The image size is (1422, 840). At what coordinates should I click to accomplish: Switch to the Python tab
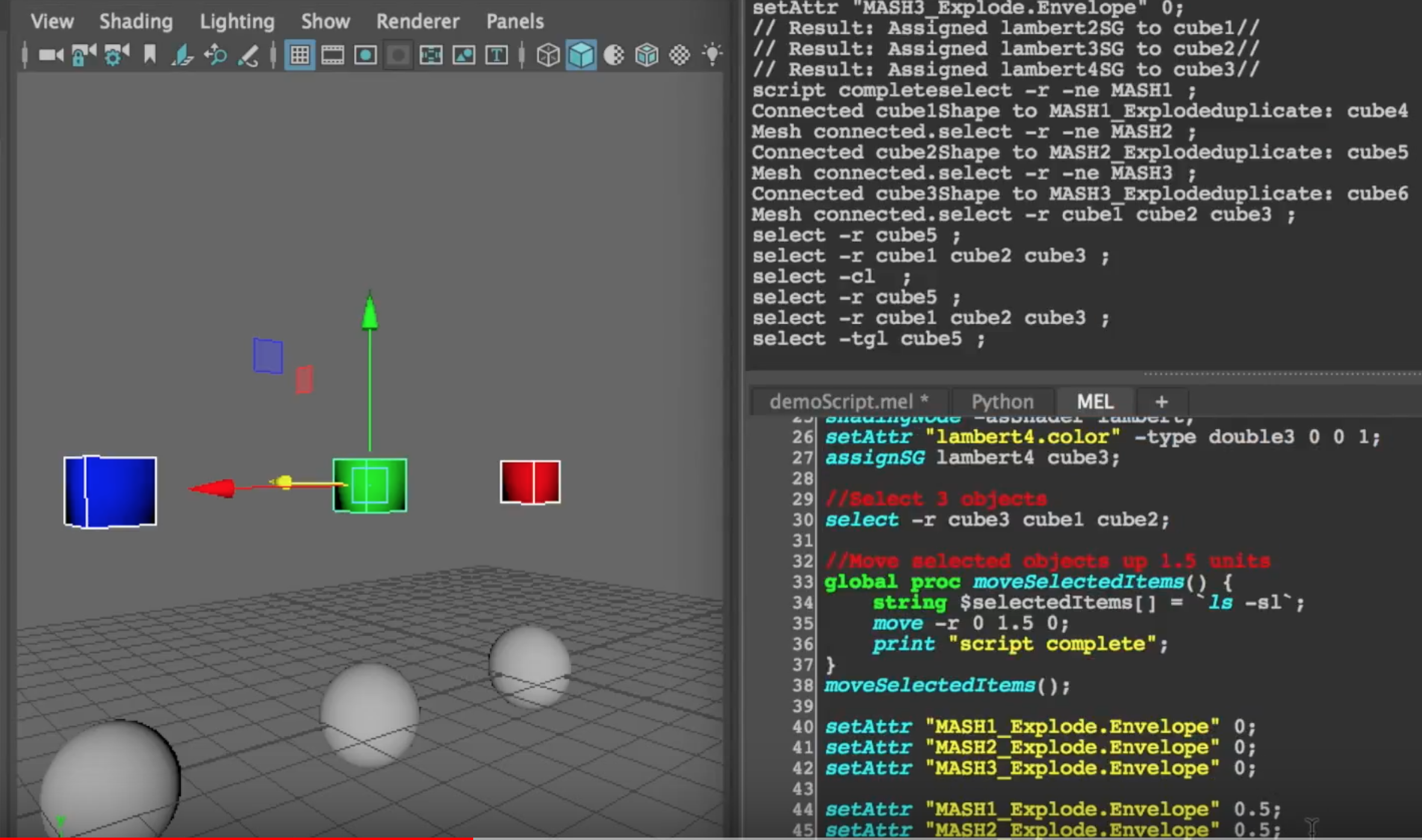[1002, 401]
